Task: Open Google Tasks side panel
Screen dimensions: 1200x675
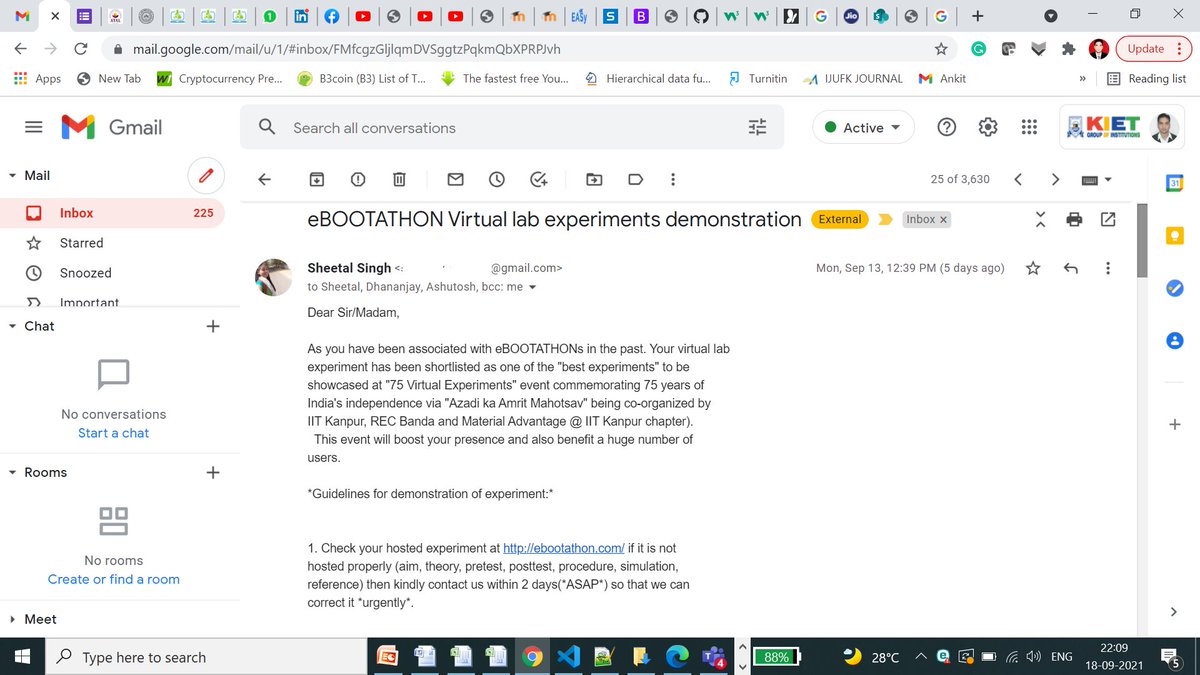Action: point(1175,288)
